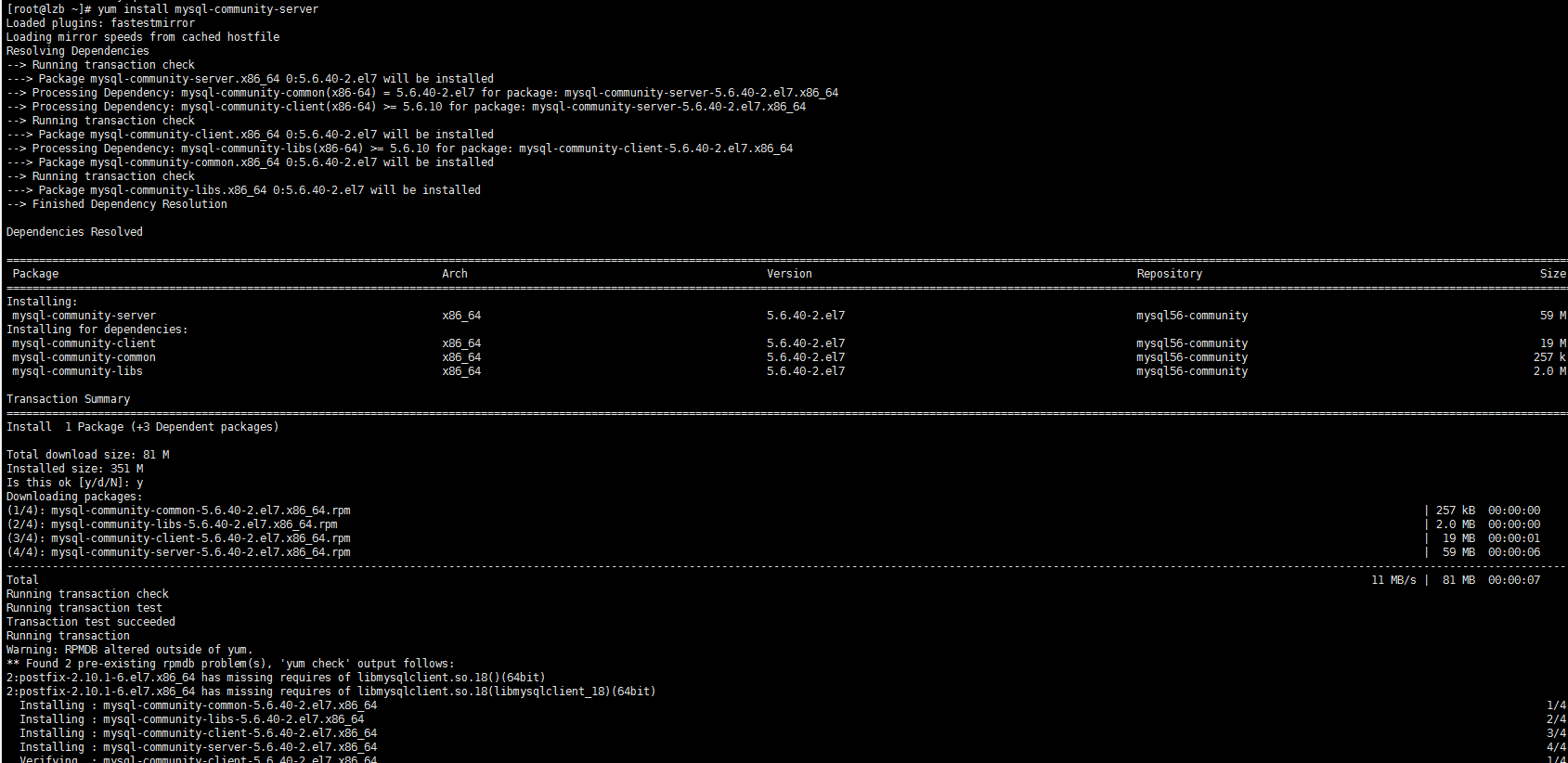Click 'Total download size: 81 M'
Viewport: 1568px width, 763px height.
(88, 455)
